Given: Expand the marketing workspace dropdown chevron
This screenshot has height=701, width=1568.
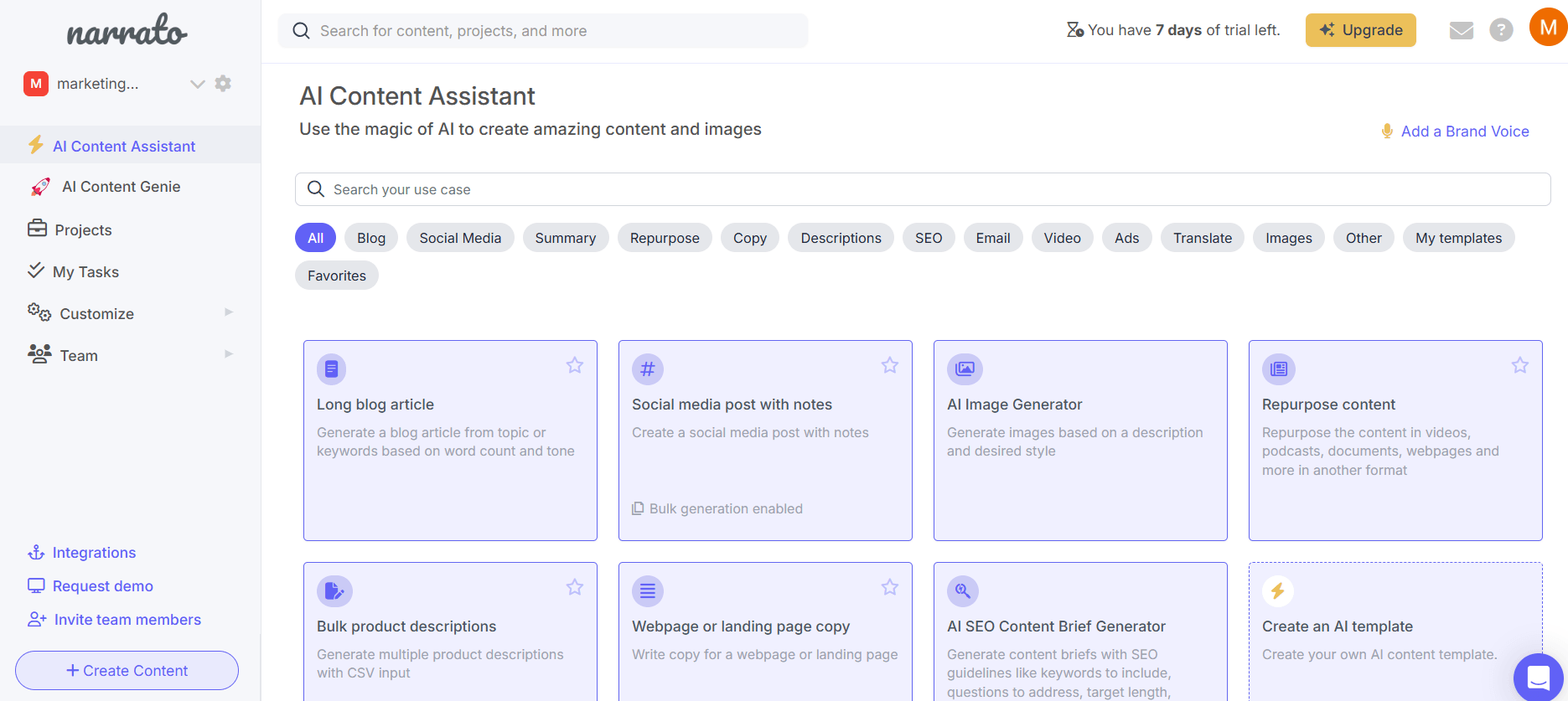Looking at the screenshot, I should (x=198, y=84).
